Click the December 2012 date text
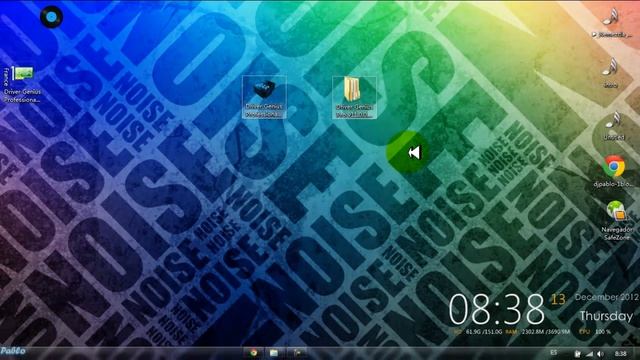This screenshot has width=640, height=360. (x=606, y=297)
